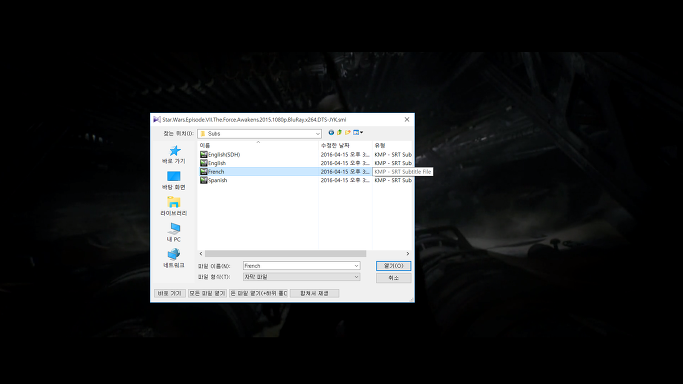
Task: Expand the Subs look-in location dropdown
Action: tap(318, 134)
